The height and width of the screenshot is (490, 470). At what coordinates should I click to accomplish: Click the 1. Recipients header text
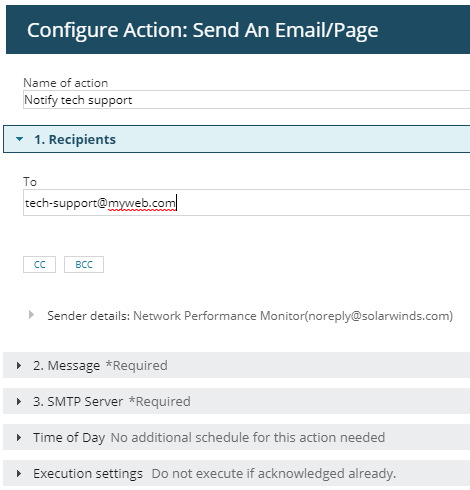[75, 139]
